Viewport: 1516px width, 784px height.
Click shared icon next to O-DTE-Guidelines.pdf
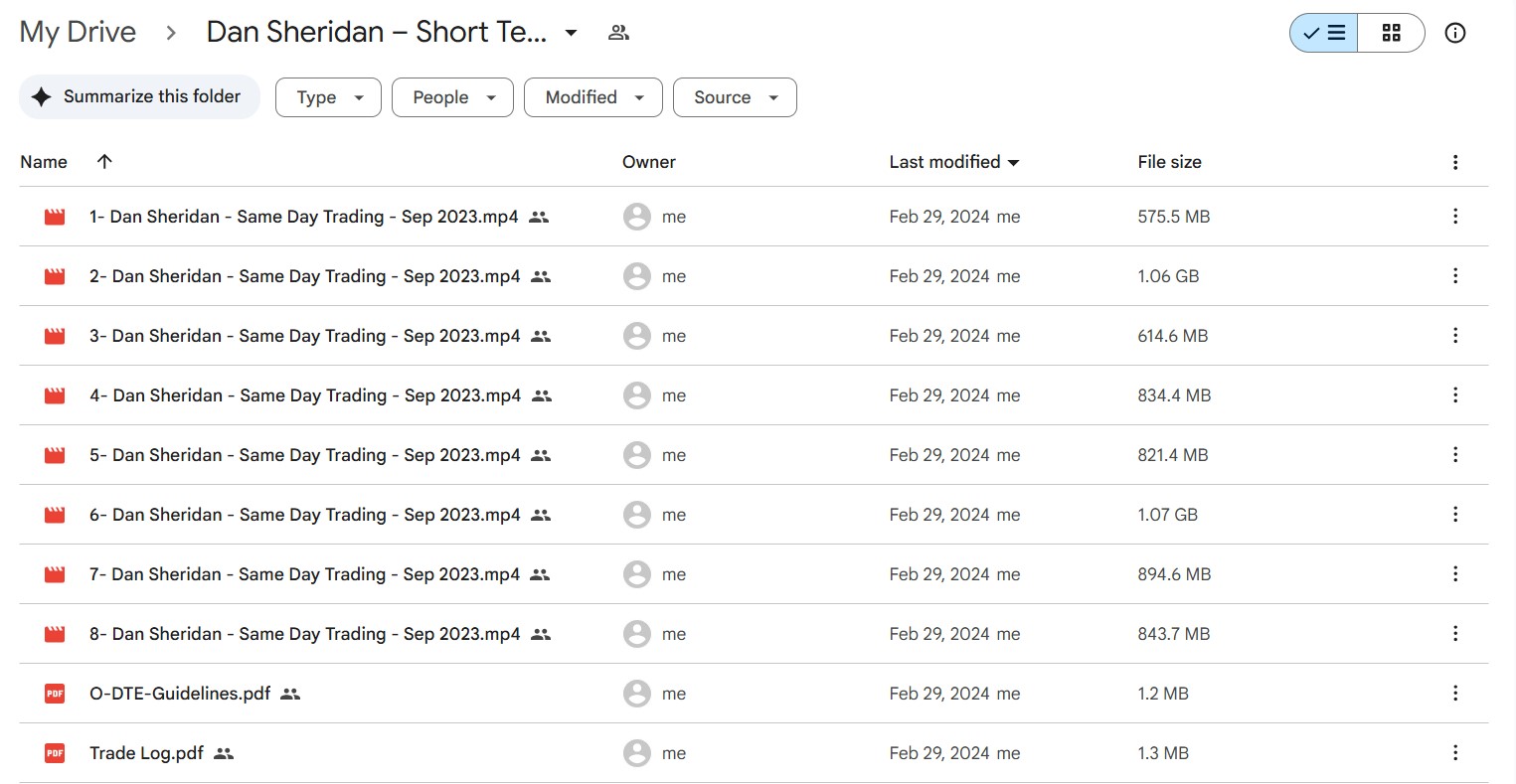[x=290, y=694]
